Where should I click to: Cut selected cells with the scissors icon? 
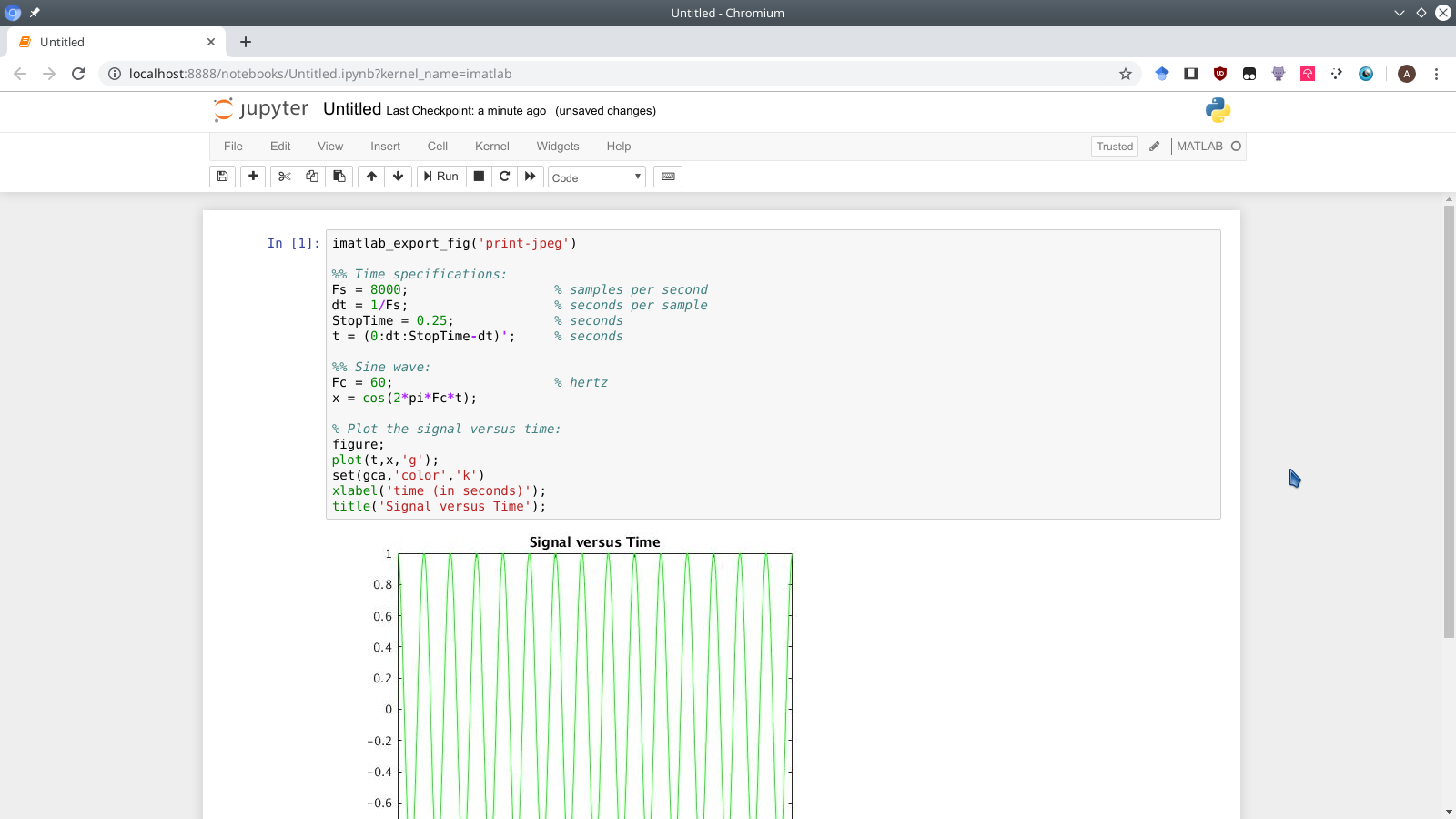[285, 177]
